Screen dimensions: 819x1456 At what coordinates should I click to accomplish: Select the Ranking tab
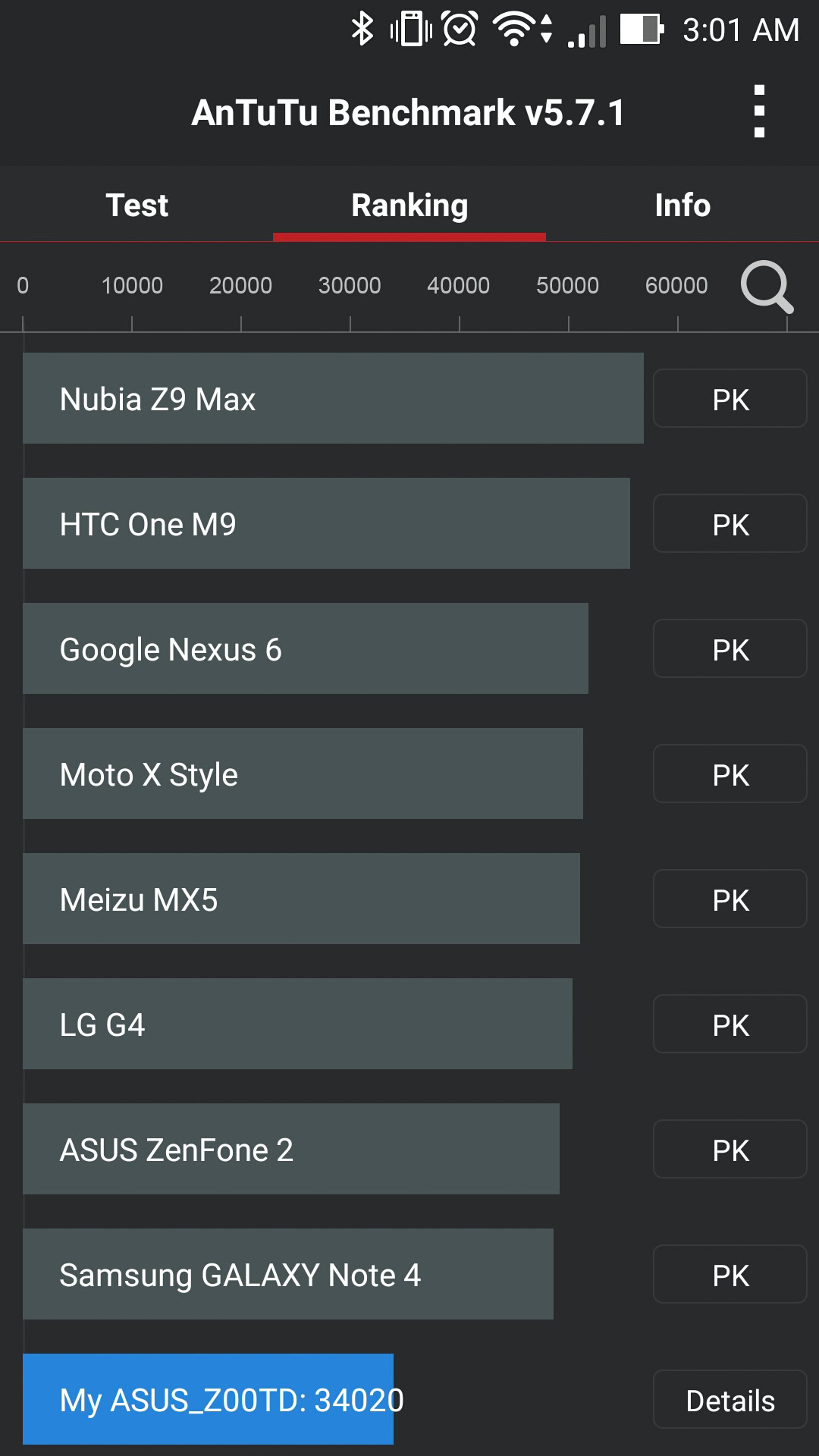pyautogui.click(x=409, y=205)
